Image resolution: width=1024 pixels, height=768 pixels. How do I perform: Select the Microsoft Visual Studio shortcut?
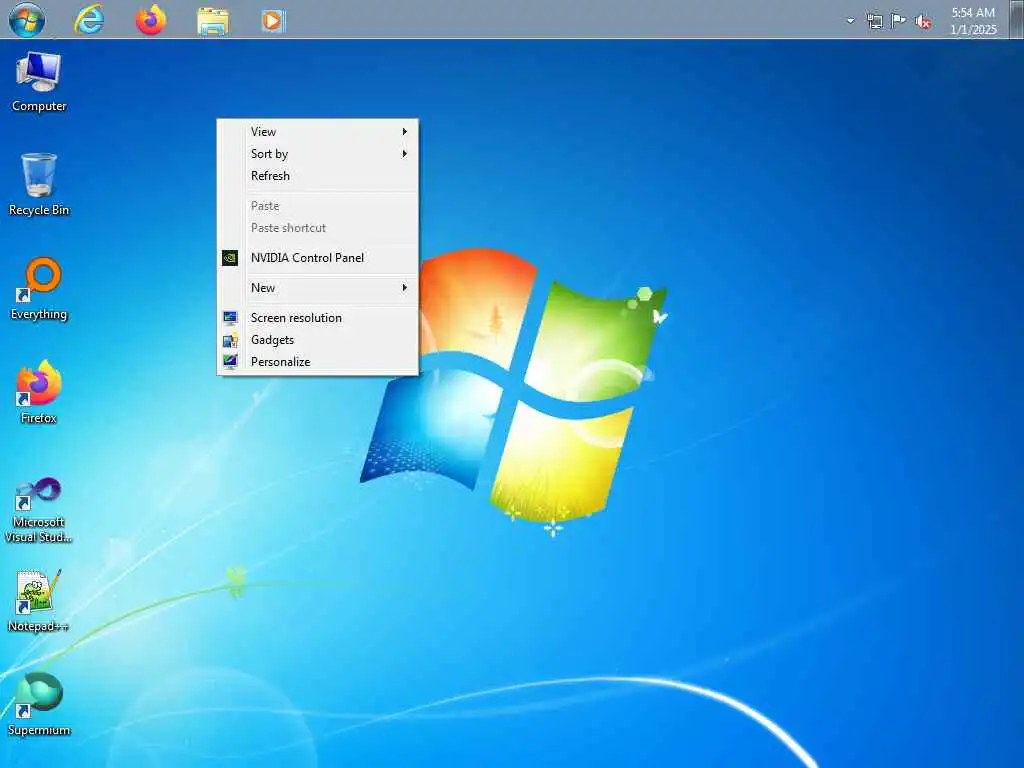click(x=39, y=510)
